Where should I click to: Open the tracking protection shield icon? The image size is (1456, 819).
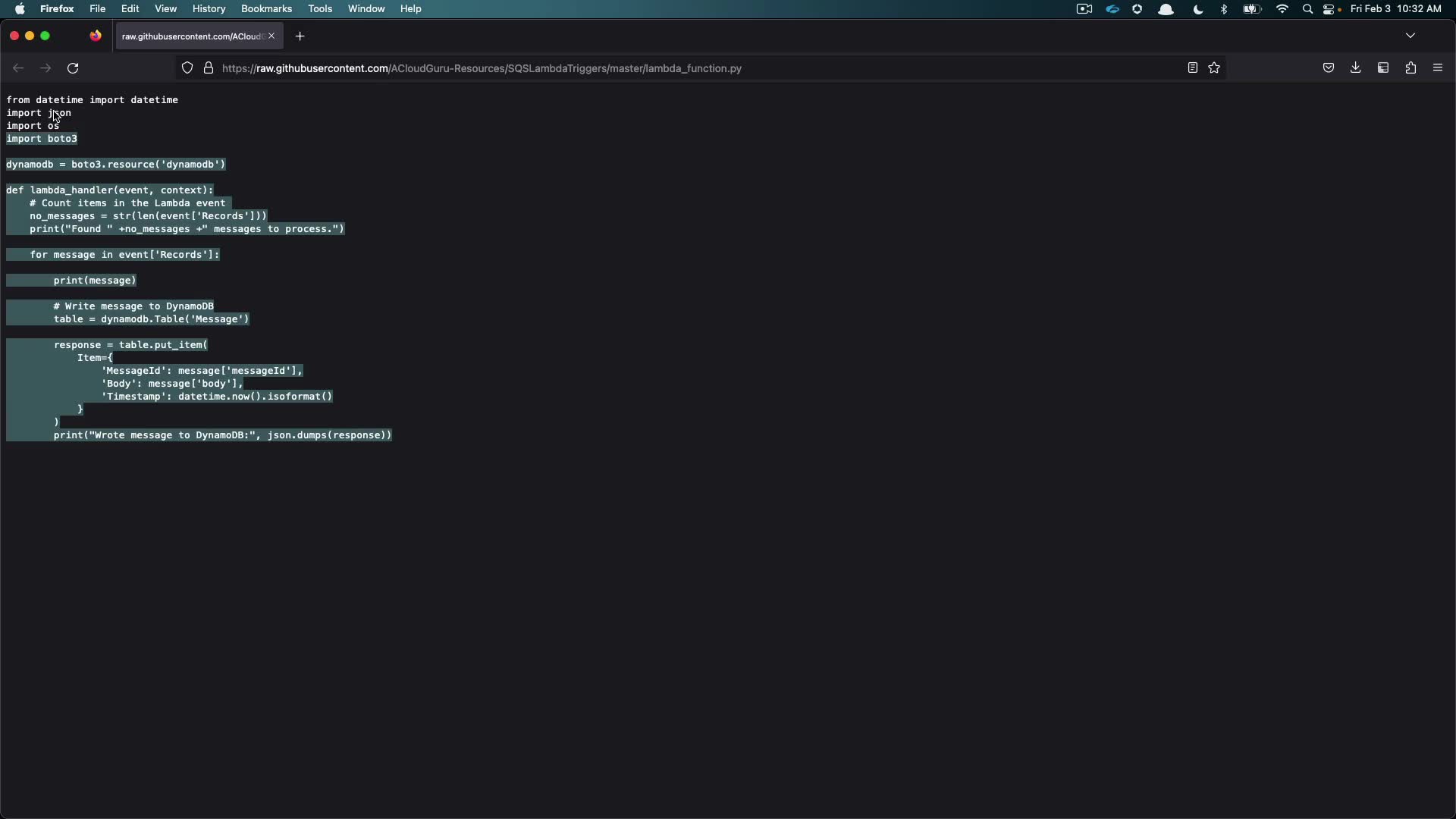coord(187,68)
